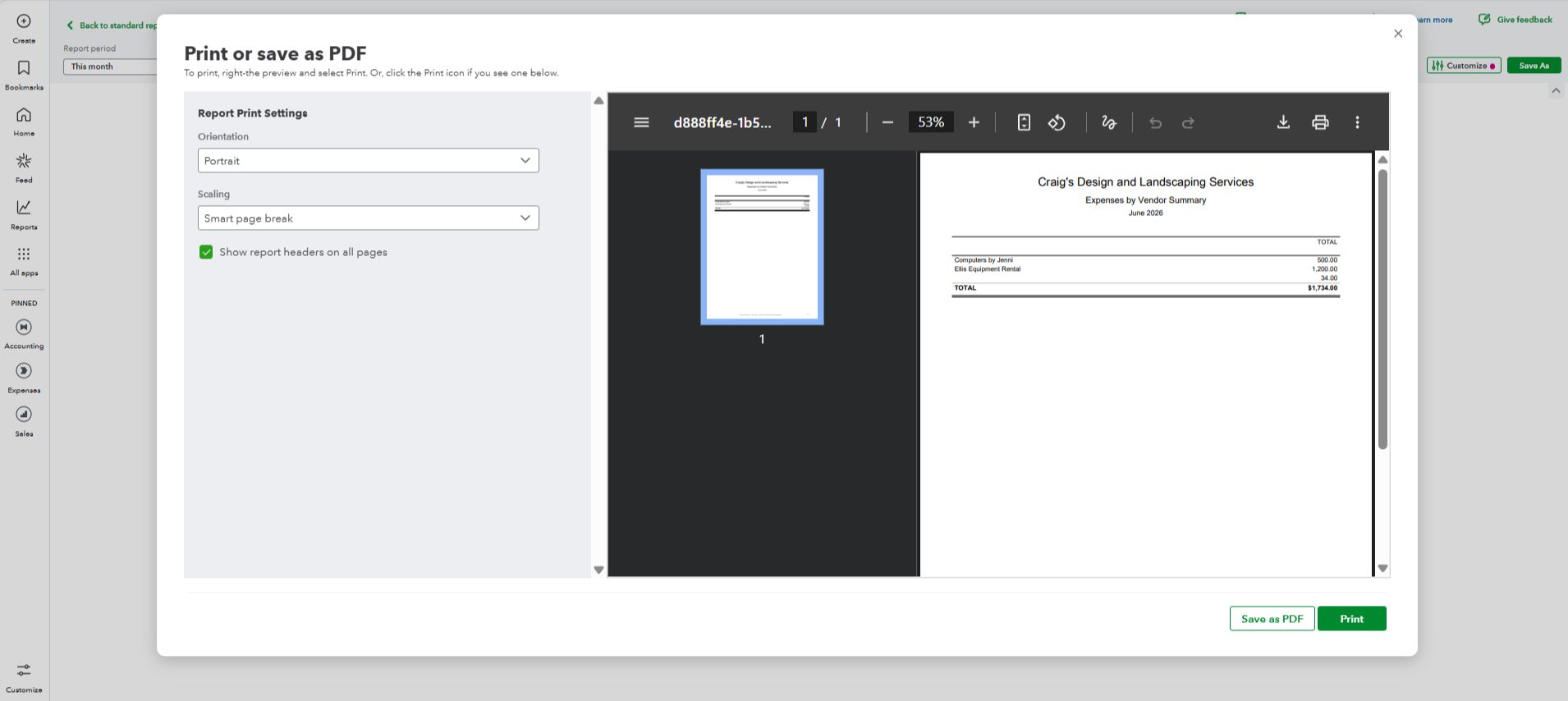Click the green Print button
This screenshot has height=701, width=1568.
pos(1351,618)
